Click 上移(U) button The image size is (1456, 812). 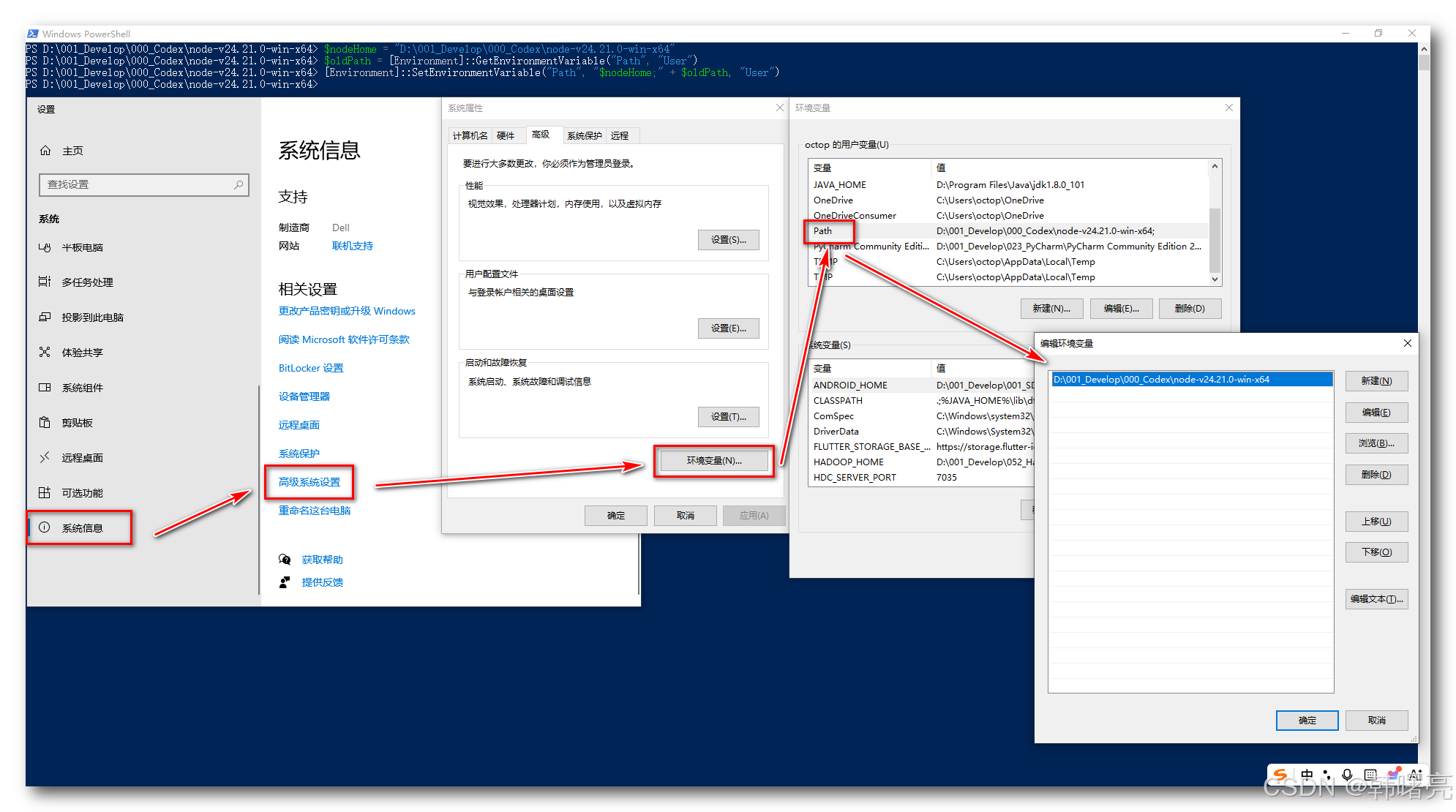coord(1376,522)
